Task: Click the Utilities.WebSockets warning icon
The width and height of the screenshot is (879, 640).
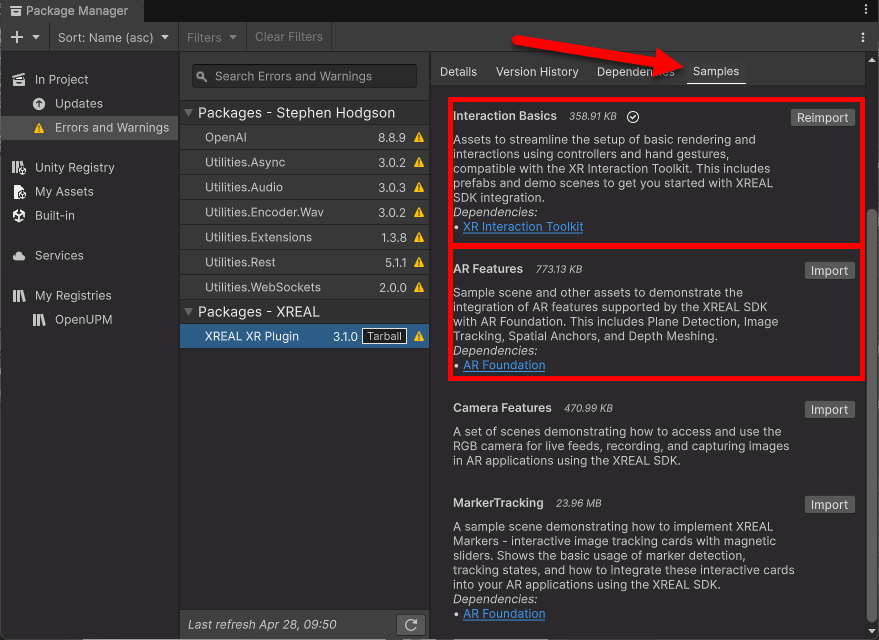Action: coord(419,287)
